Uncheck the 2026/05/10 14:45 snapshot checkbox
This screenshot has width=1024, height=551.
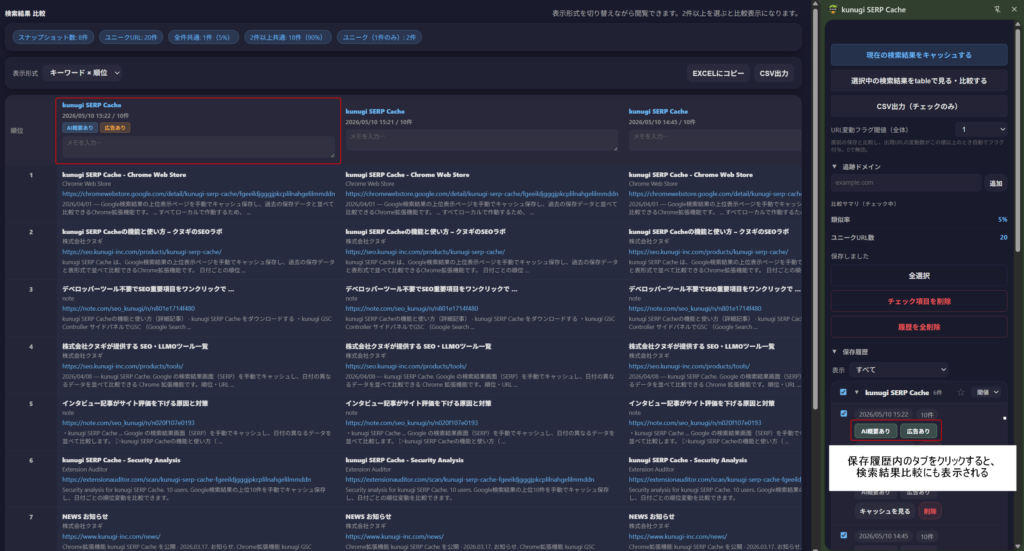point(844,535)
